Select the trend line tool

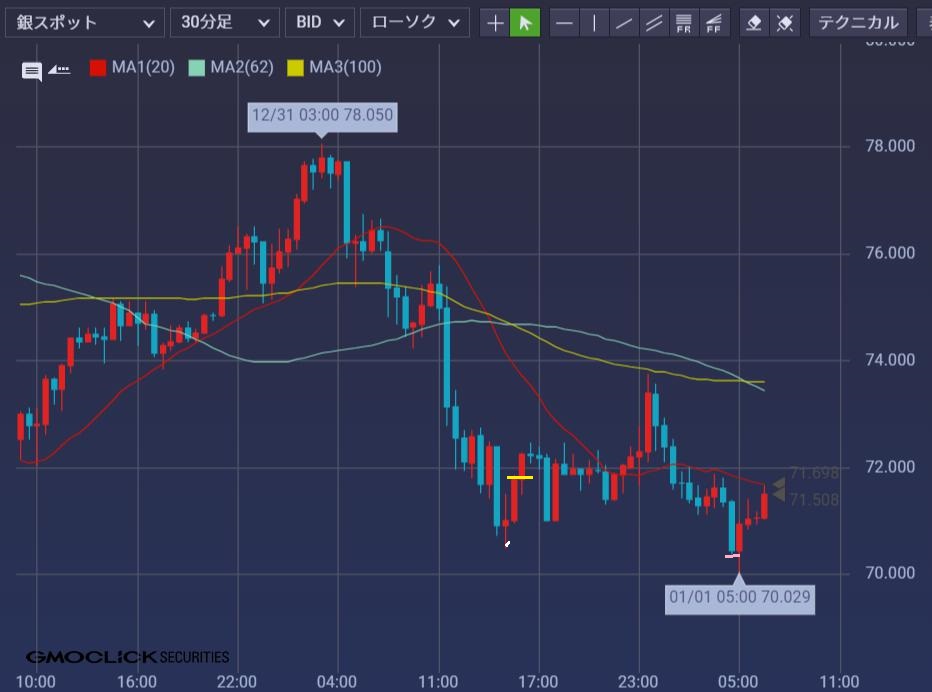pyautogui.click(x=624, y=23)
